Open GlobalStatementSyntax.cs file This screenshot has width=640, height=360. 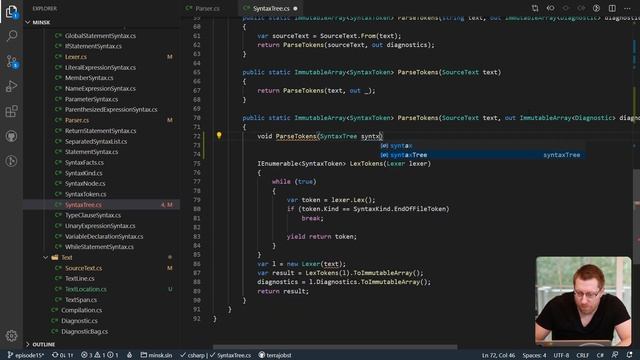tap(100, 36)
